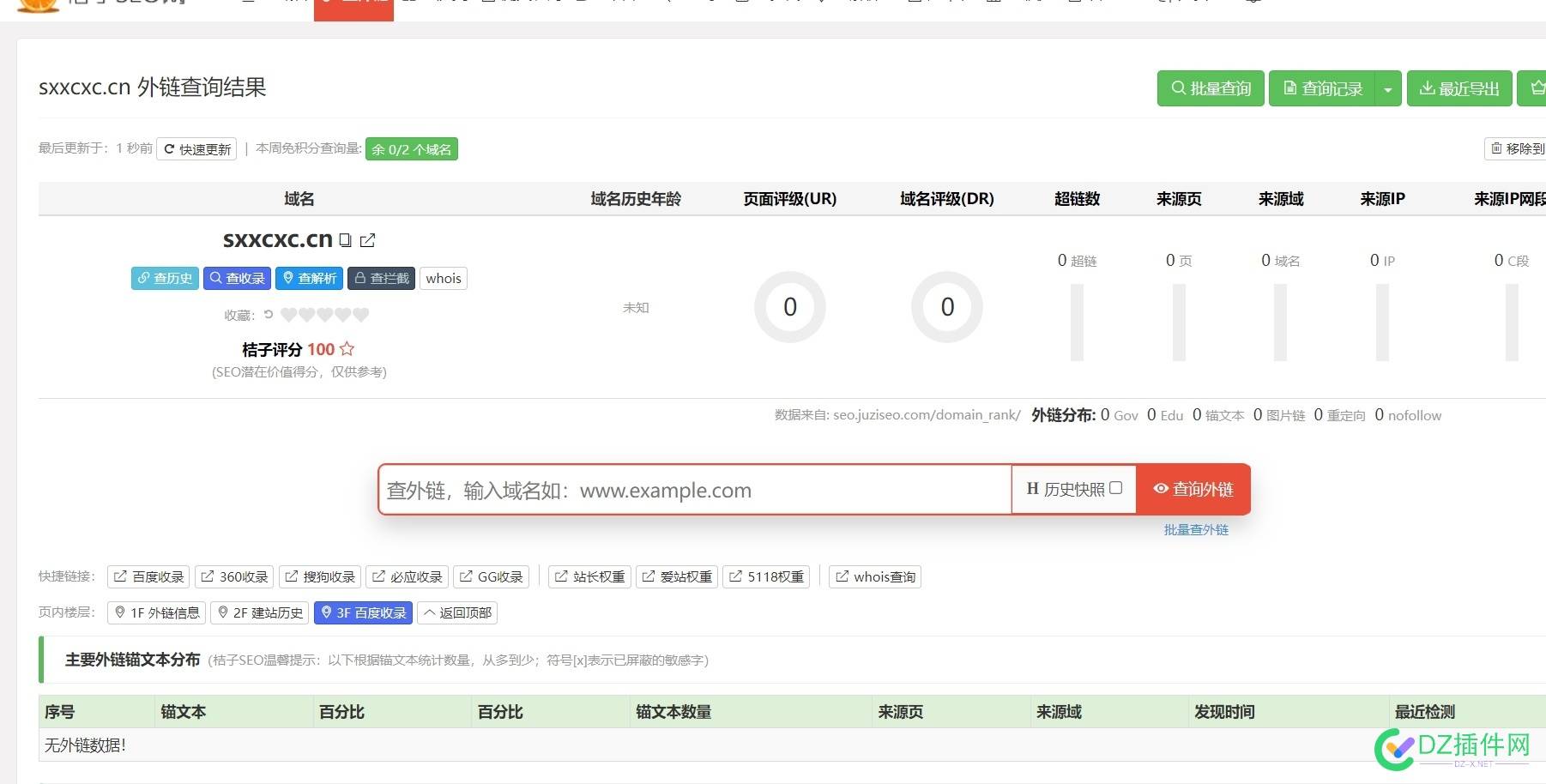Jump to 3F 百度收录 section
The width and height of the screenshot is (1546, 784).
coord(364,612)
